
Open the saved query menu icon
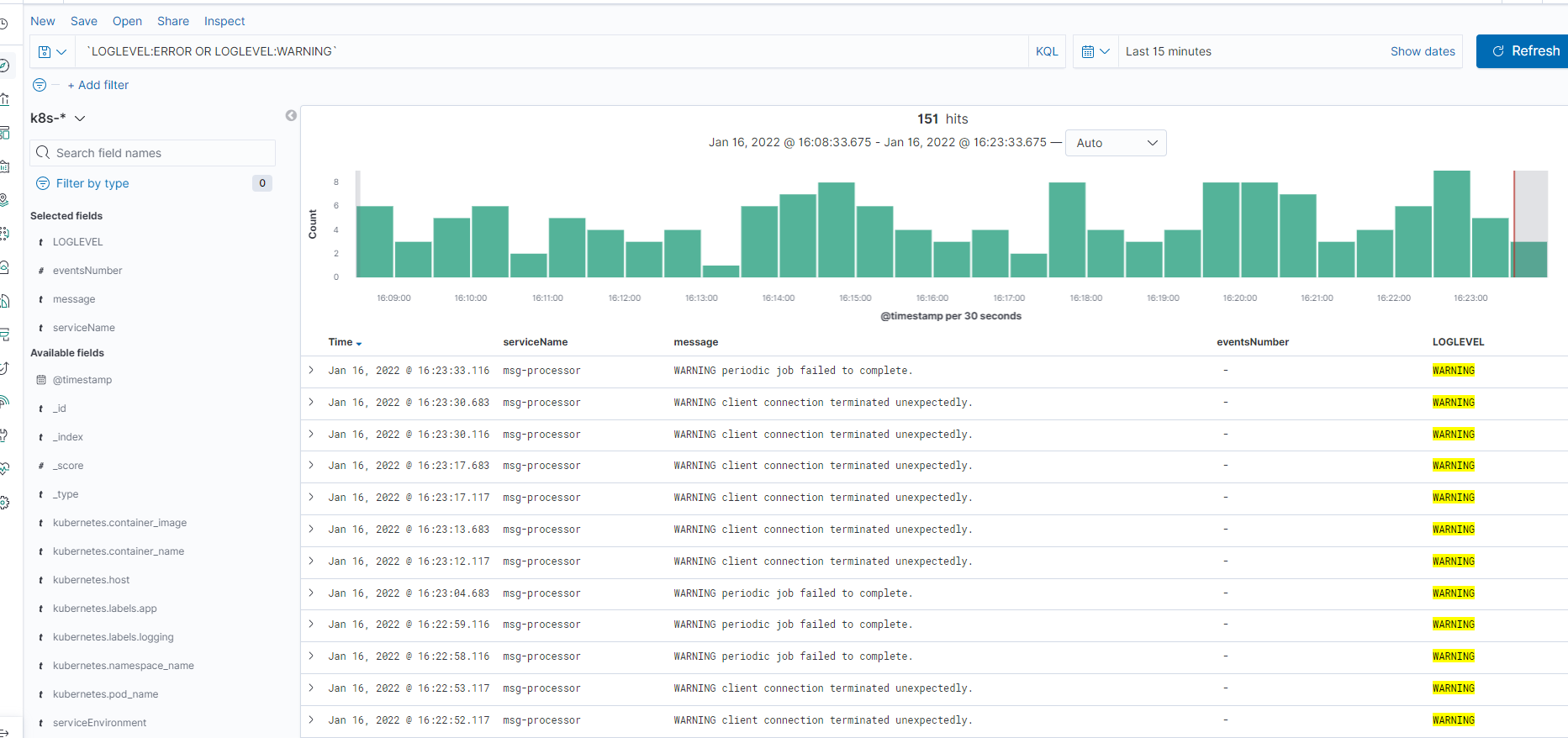(52, 51)
